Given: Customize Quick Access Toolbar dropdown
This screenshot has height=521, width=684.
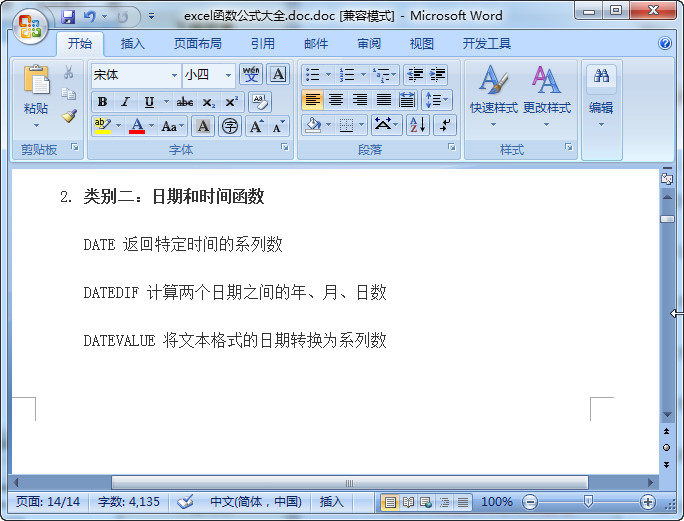Looking at the screenshot, I should [151, 17].
